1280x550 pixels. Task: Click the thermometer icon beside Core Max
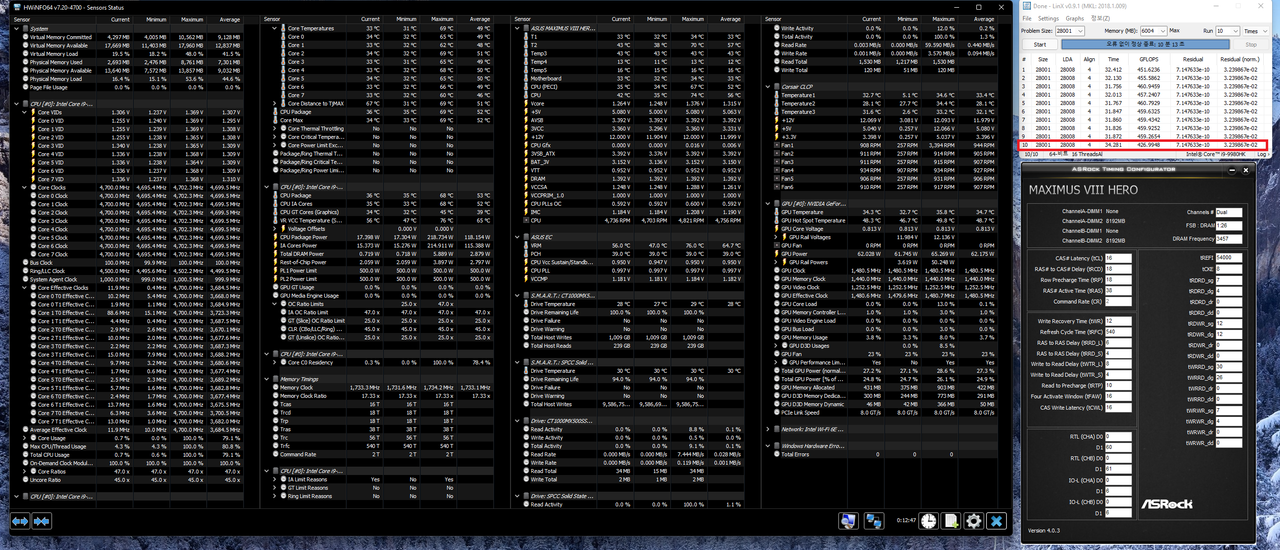[x=275, y=120]
